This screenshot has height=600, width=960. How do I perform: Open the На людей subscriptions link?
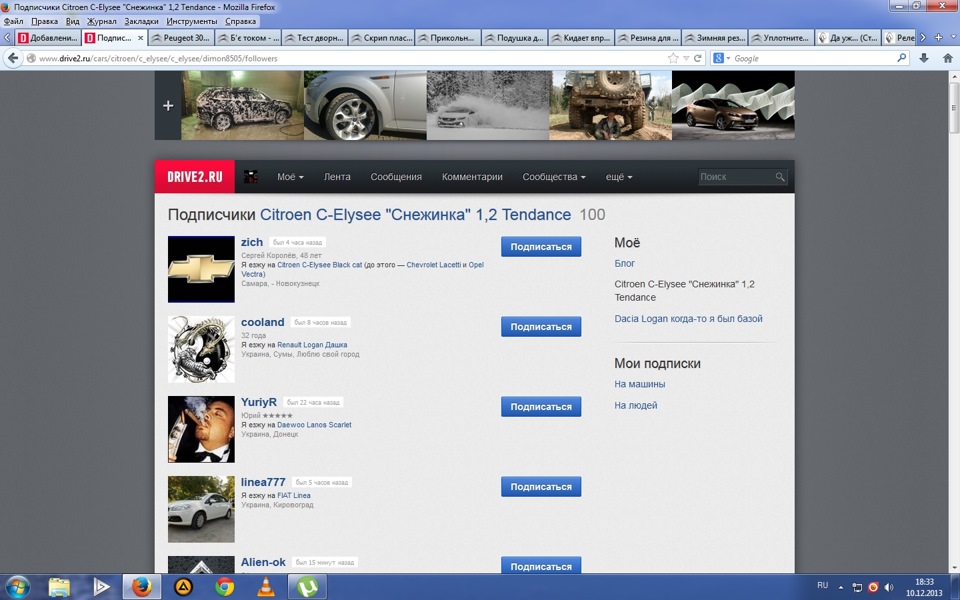tap(636, 405)
